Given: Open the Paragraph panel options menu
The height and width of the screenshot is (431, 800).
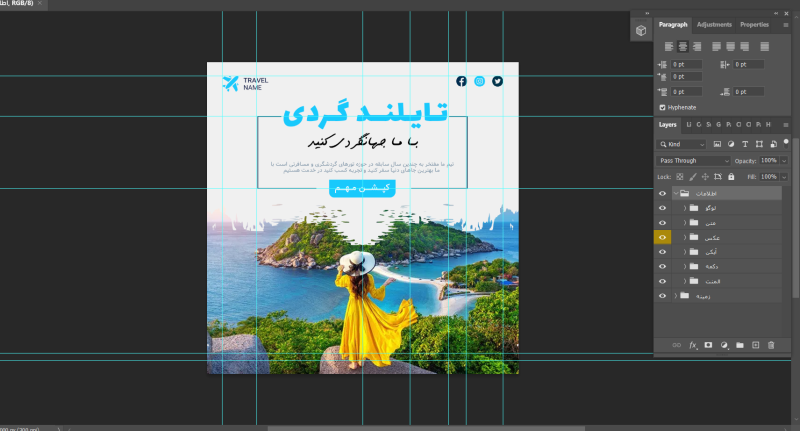Looking at the screenshot, I should click(786, 25).
